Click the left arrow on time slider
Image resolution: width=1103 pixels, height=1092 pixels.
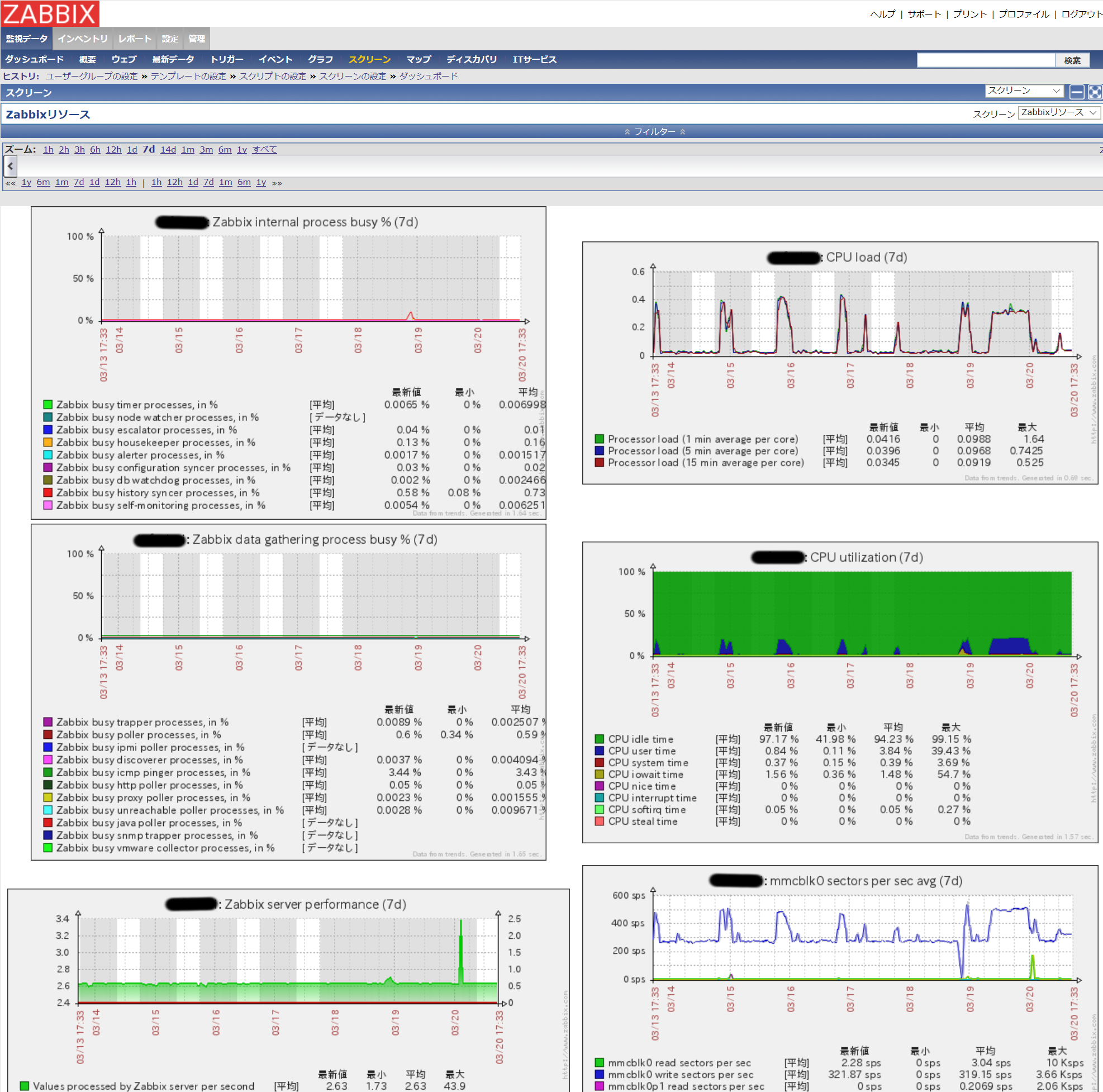10,166
